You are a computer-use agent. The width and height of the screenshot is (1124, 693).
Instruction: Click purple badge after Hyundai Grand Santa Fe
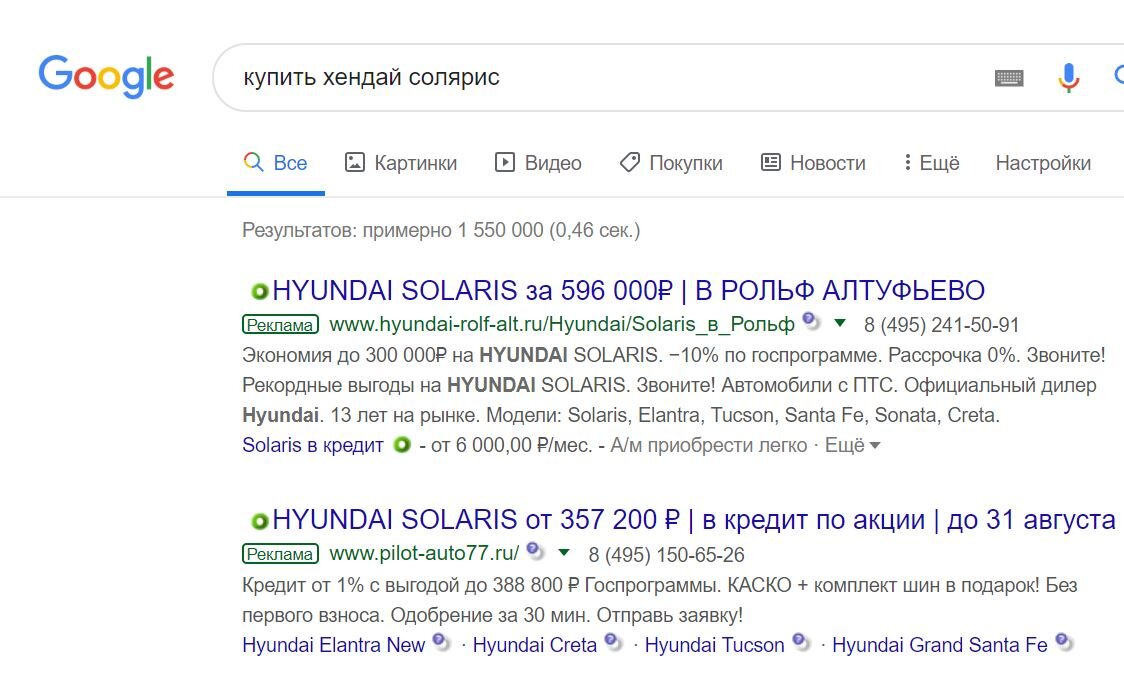point(1064,642)
